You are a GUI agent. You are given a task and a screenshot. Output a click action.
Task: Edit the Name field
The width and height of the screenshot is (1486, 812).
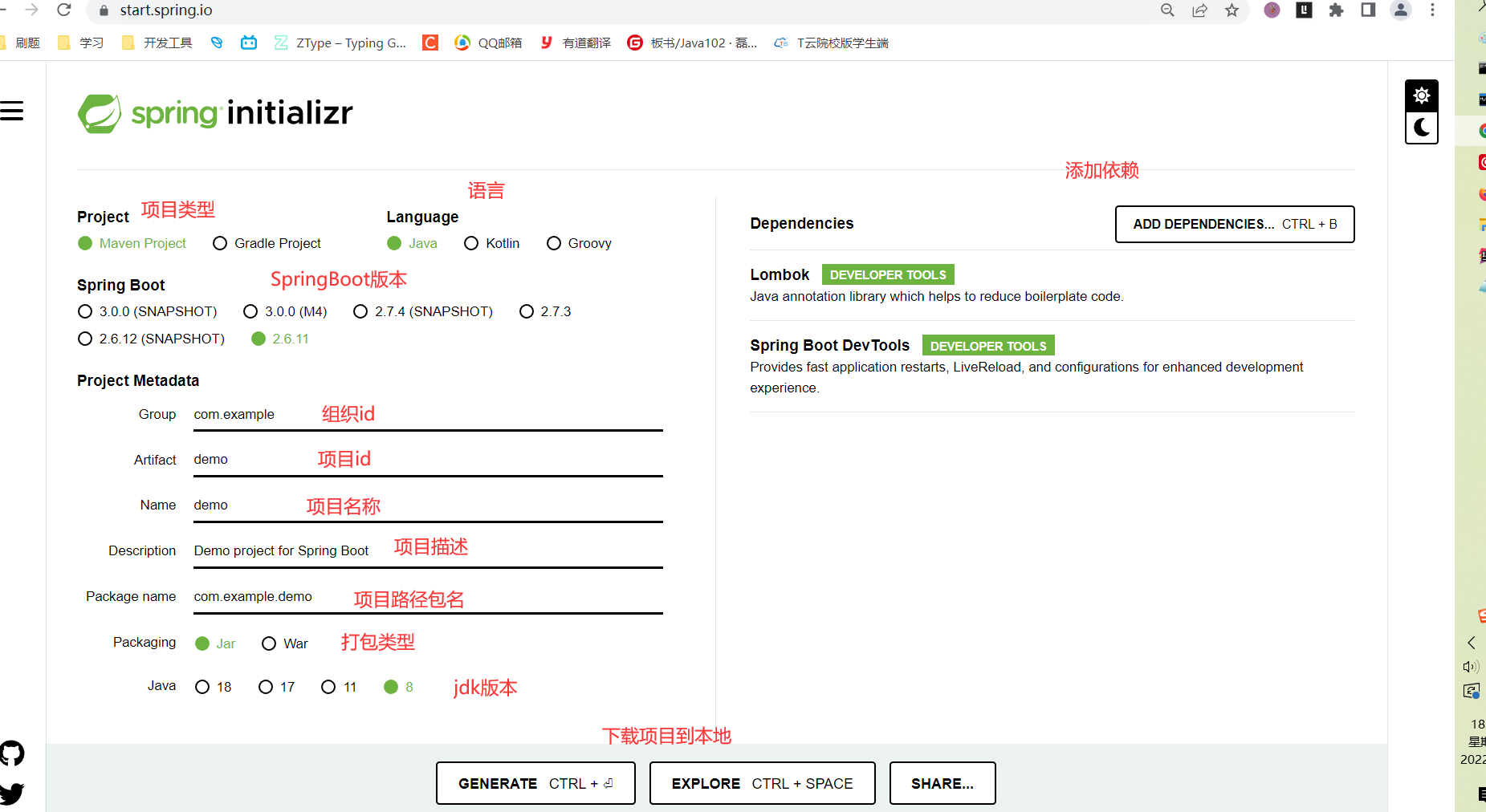coord(428,505)
